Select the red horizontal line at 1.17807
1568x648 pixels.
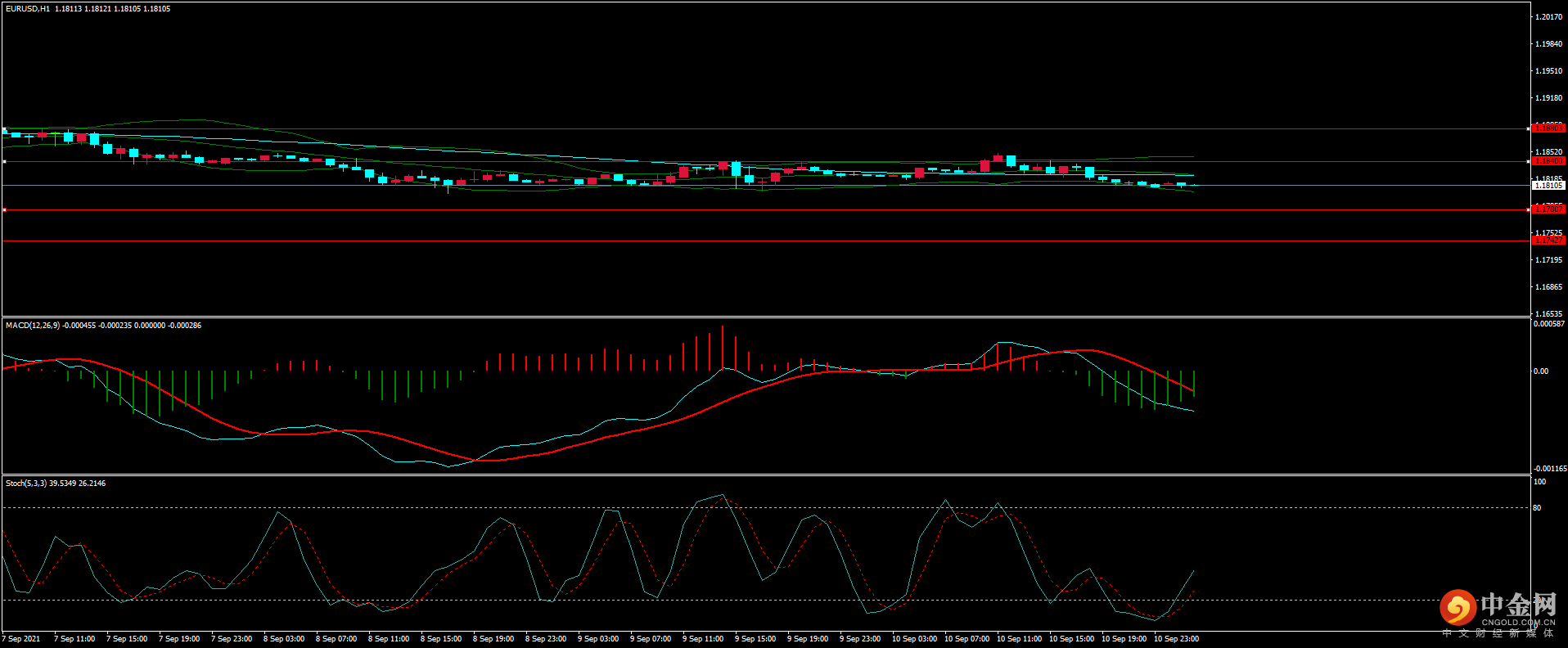(x=737, y=210)
